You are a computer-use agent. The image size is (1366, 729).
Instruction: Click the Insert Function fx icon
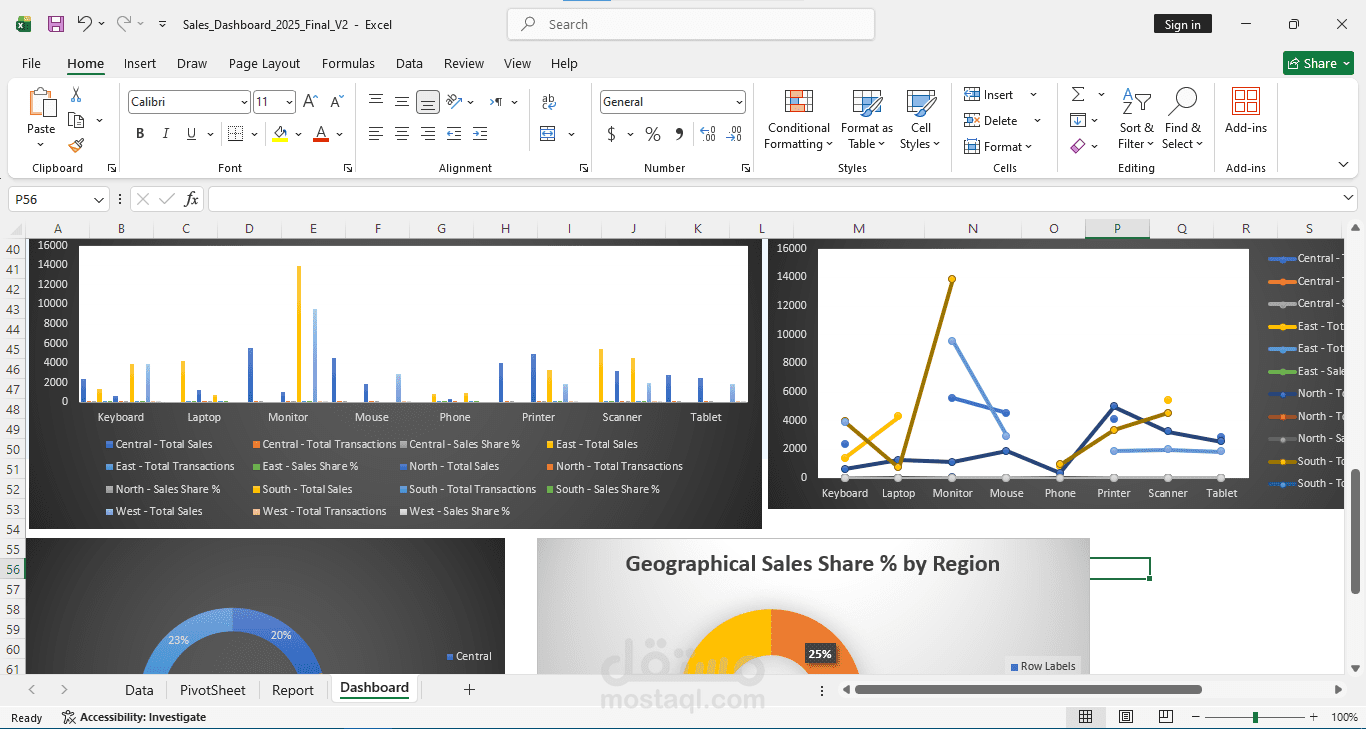pos(191,199)
